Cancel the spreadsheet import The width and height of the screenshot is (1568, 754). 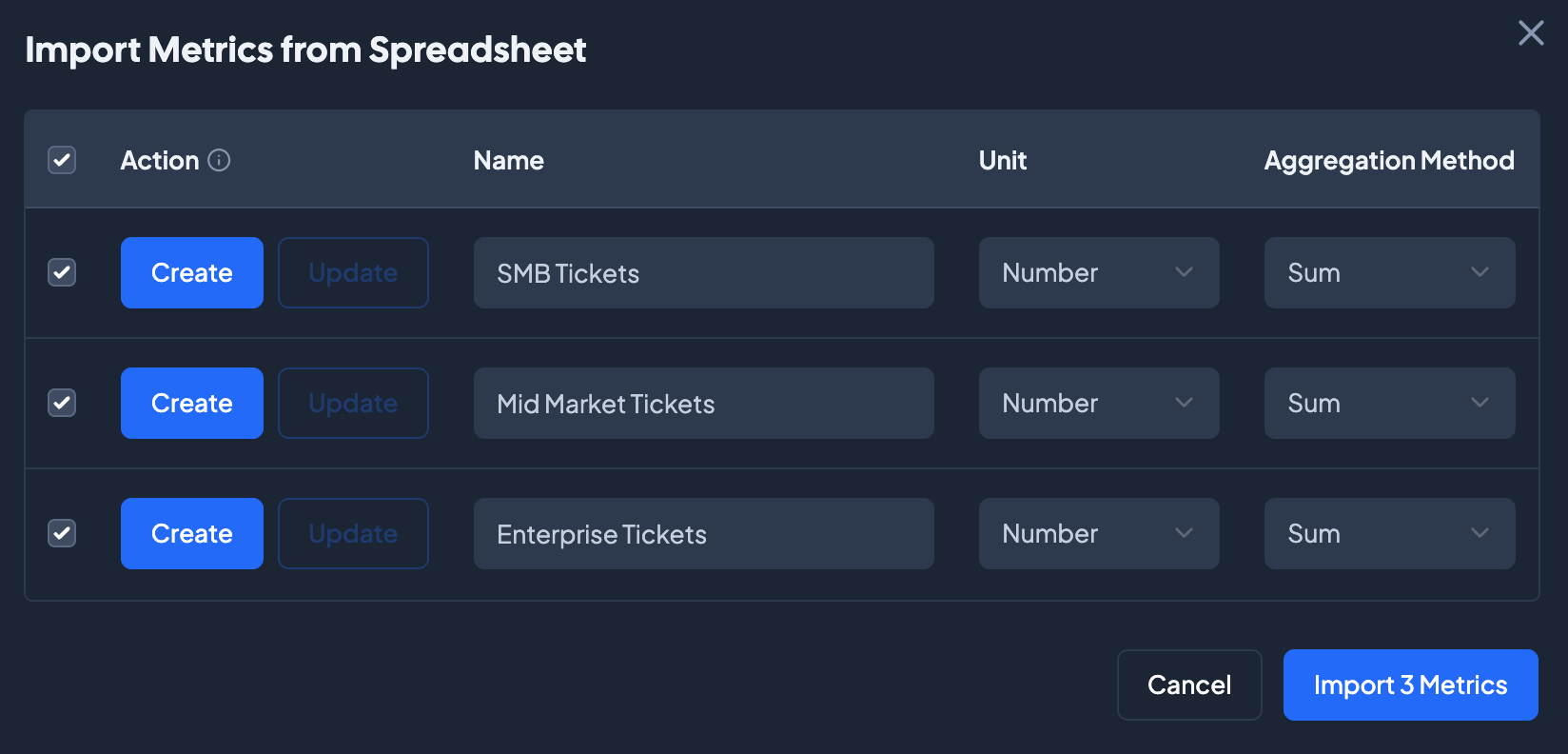(x=1188, y=685)
